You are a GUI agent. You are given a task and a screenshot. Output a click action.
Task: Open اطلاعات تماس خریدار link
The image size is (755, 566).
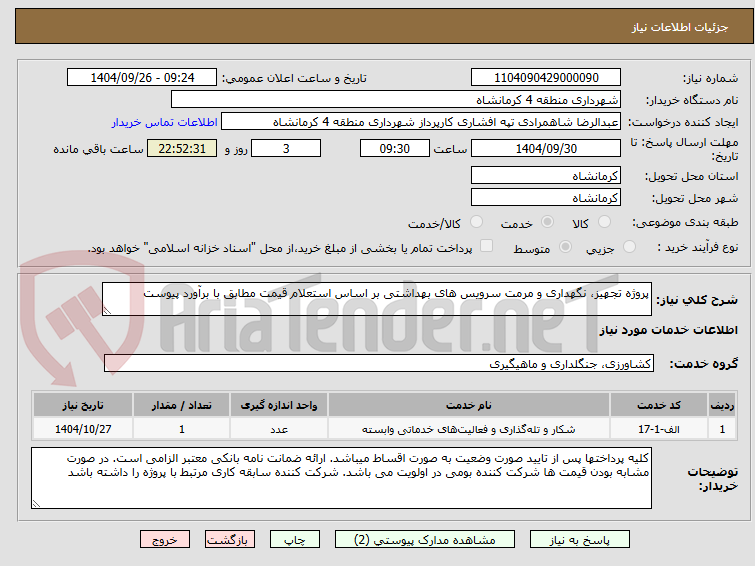165,122
